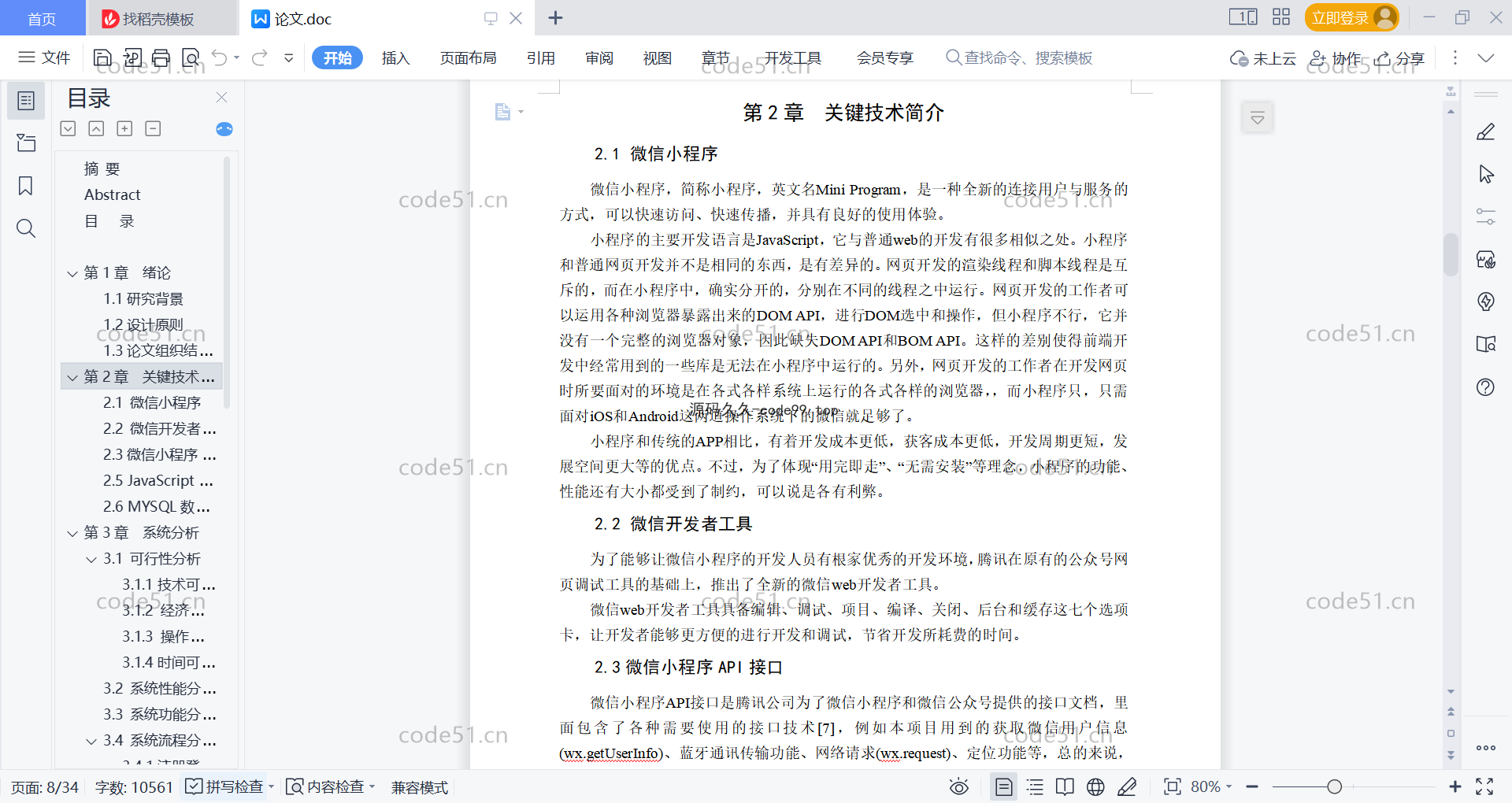Image resolution: width=1512 pixels, height=803 pixels.
Task: Open the chapter navigation icon in left sidebar
Action: point(26,142)
